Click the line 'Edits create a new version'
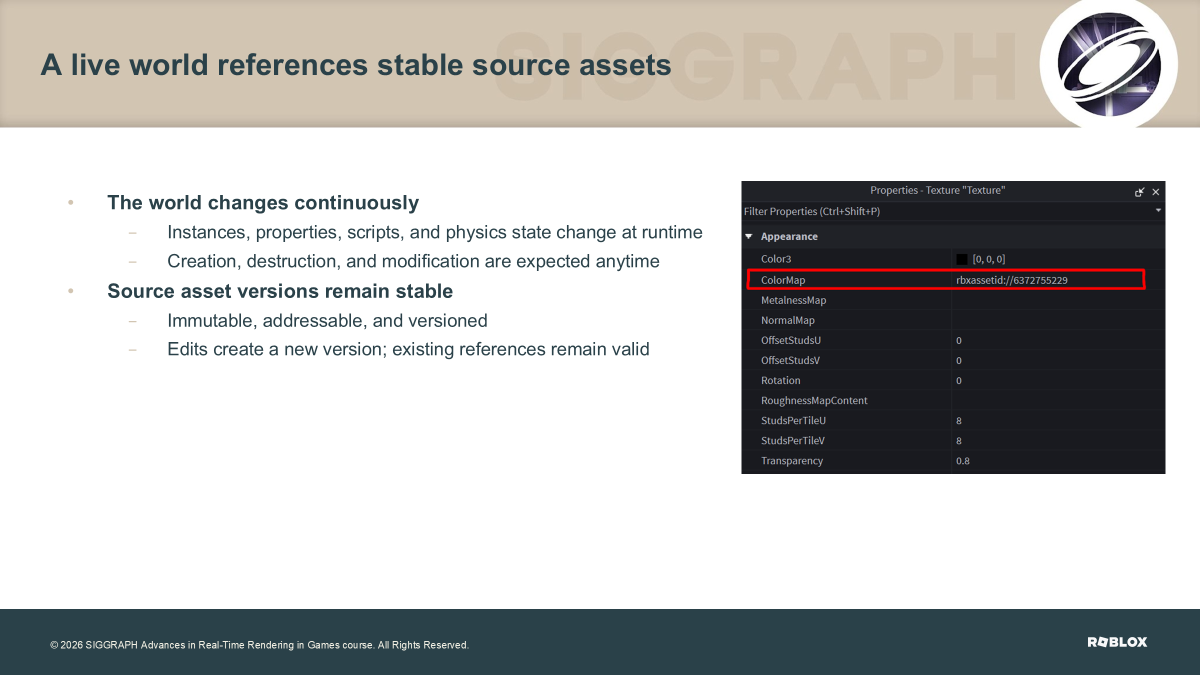The image size is (1200, 675). tap(409, 349)
